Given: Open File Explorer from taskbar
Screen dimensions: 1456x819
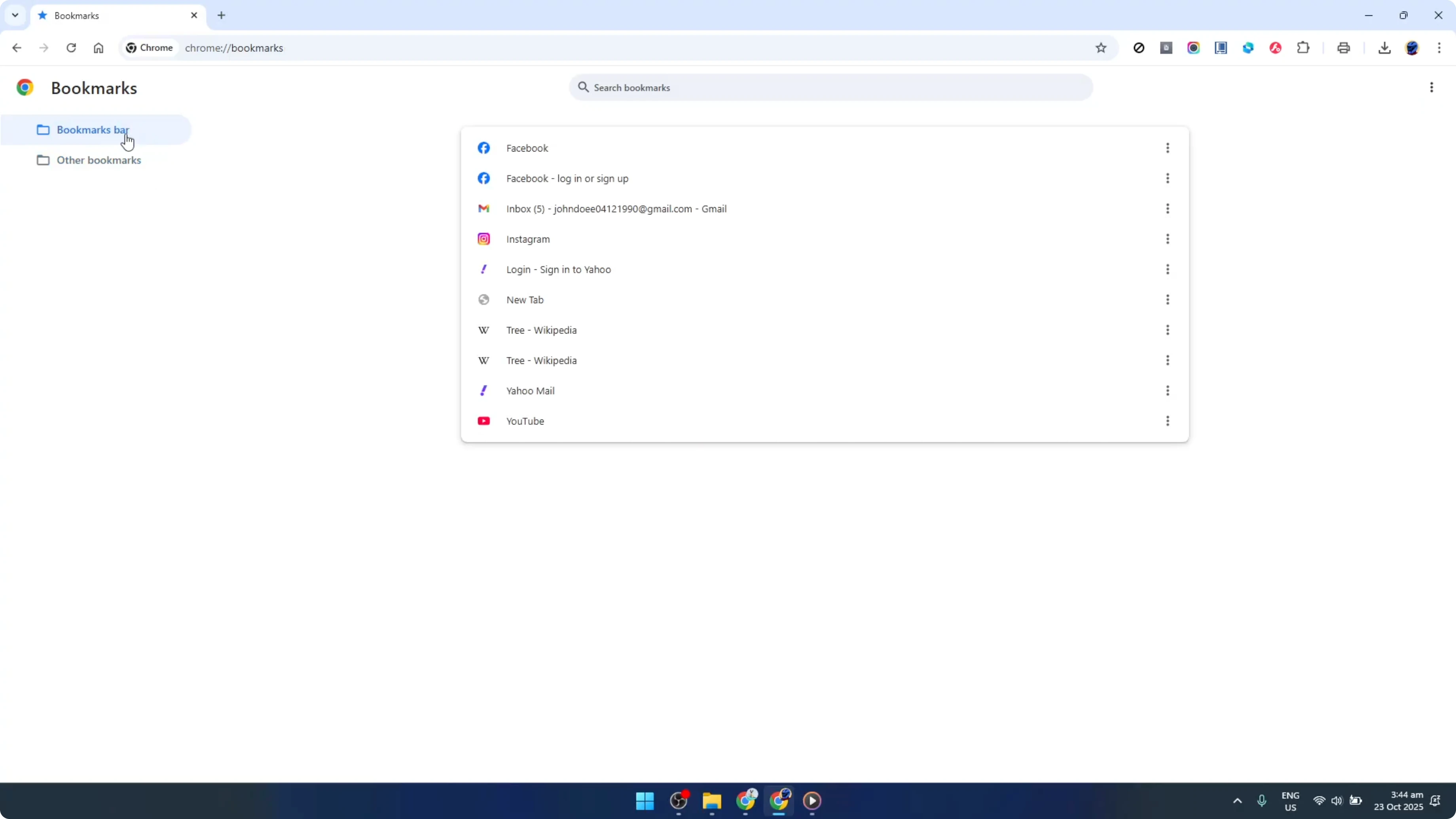Looking at the screenshot, I should pyautogui.click(x=712, y=800).
